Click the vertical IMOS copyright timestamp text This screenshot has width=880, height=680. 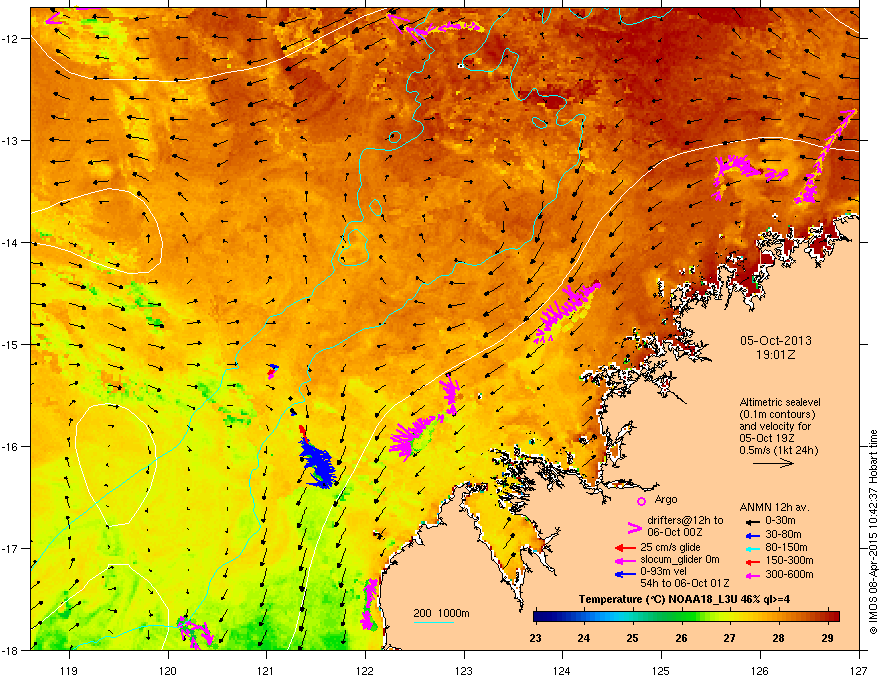click(873, 532)
